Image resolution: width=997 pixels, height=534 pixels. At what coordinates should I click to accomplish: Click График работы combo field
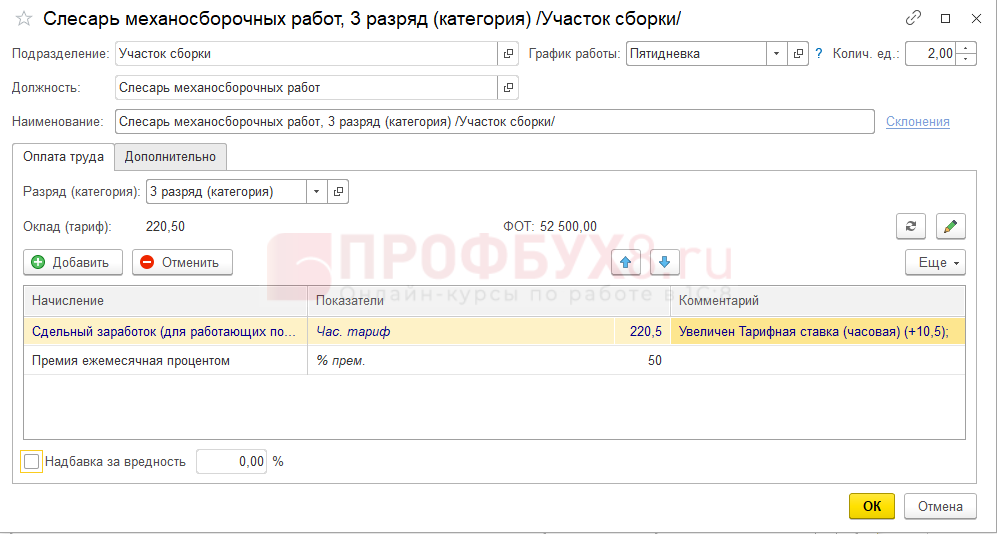[x=696, y=54]
